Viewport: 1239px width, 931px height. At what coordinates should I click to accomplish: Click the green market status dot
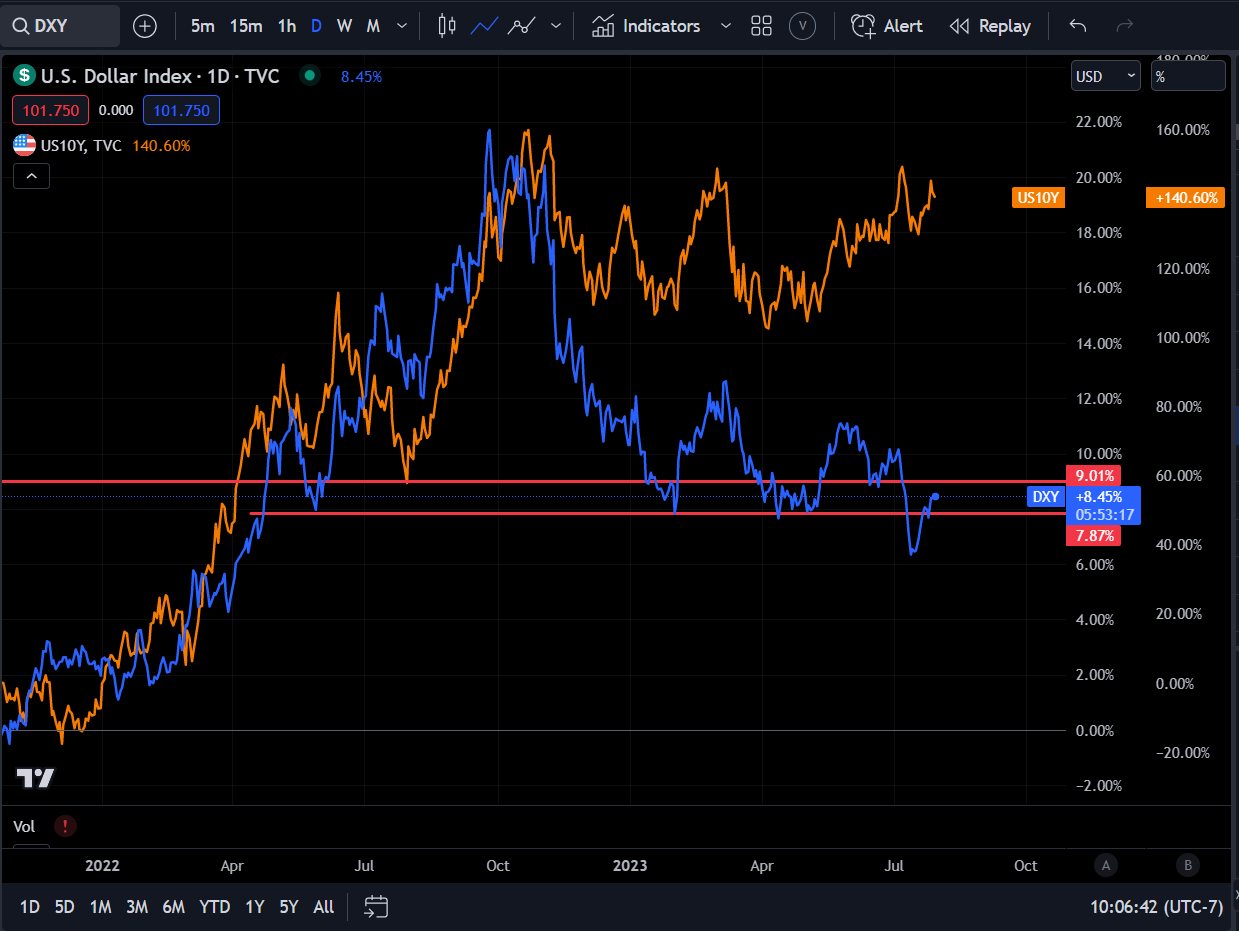coord(309,75)
